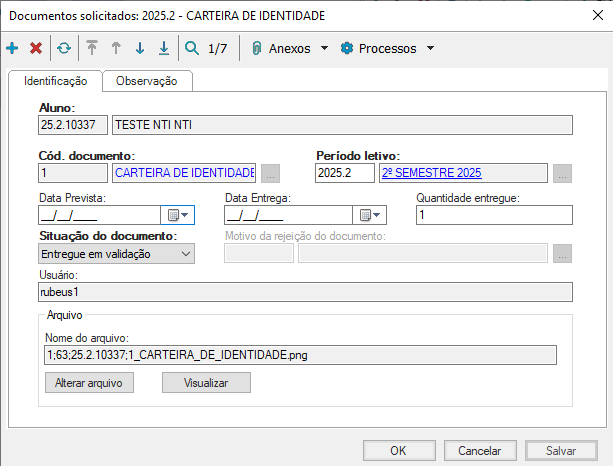Open the Processos dropdown menu
The height and width of the screenshot is (466, 613).
pyautogui.click(x=388, y=48)
